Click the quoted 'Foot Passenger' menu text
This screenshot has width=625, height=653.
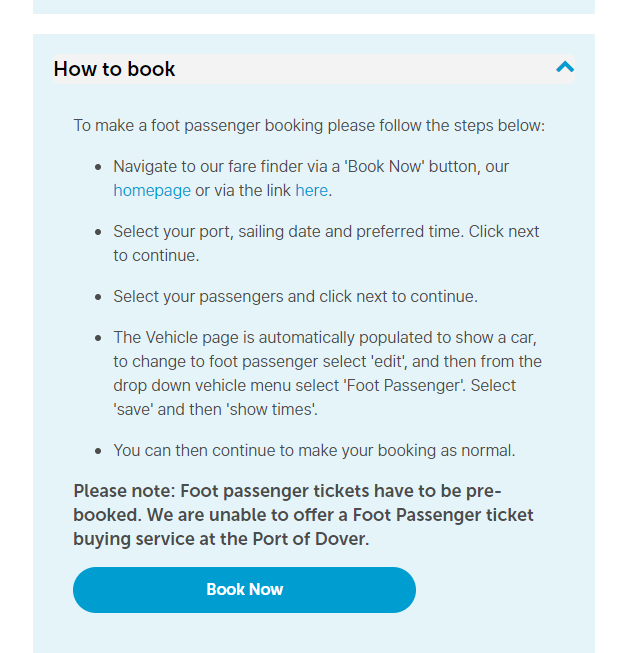tap(405, 386)
